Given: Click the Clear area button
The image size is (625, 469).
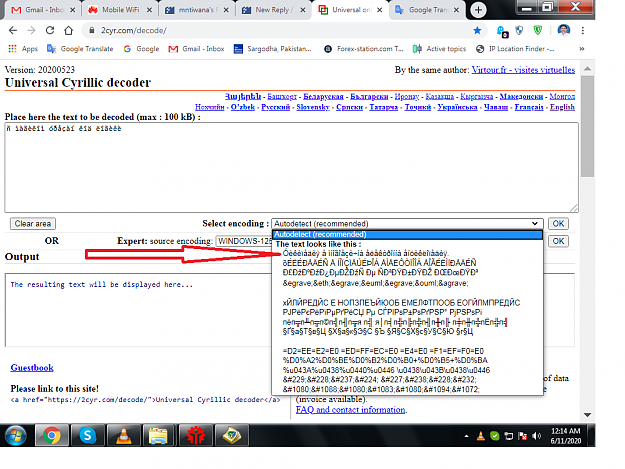Looking at the screenshot, I should (x=33, y=224).
